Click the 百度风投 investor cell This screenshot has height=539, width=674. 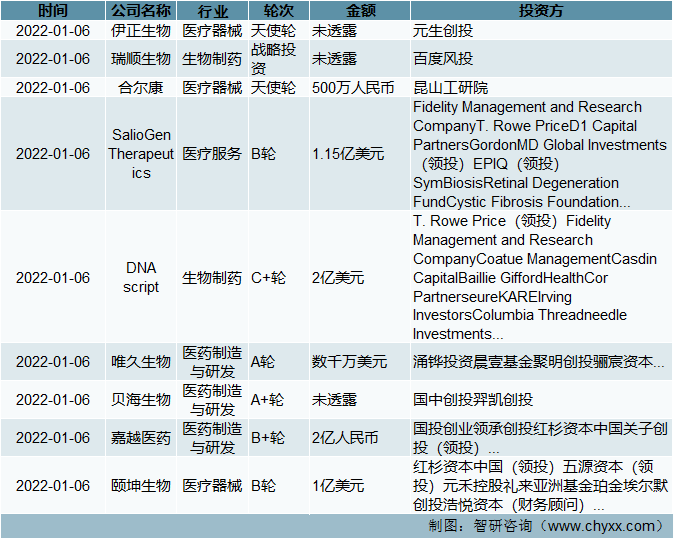point(443,59)
